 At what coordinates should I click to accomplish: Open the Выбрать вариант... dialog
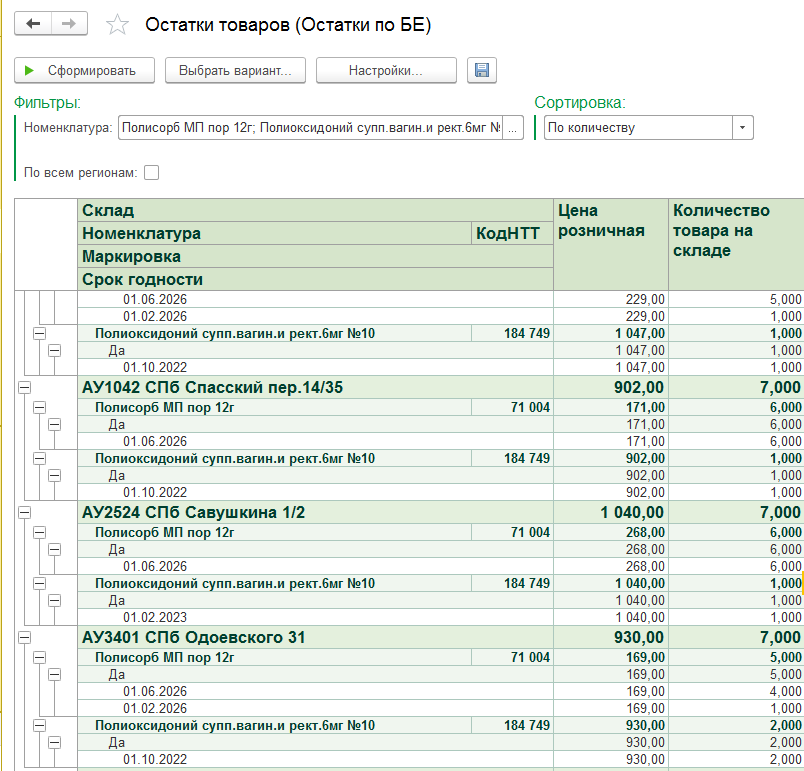click(x=235, y=70)
